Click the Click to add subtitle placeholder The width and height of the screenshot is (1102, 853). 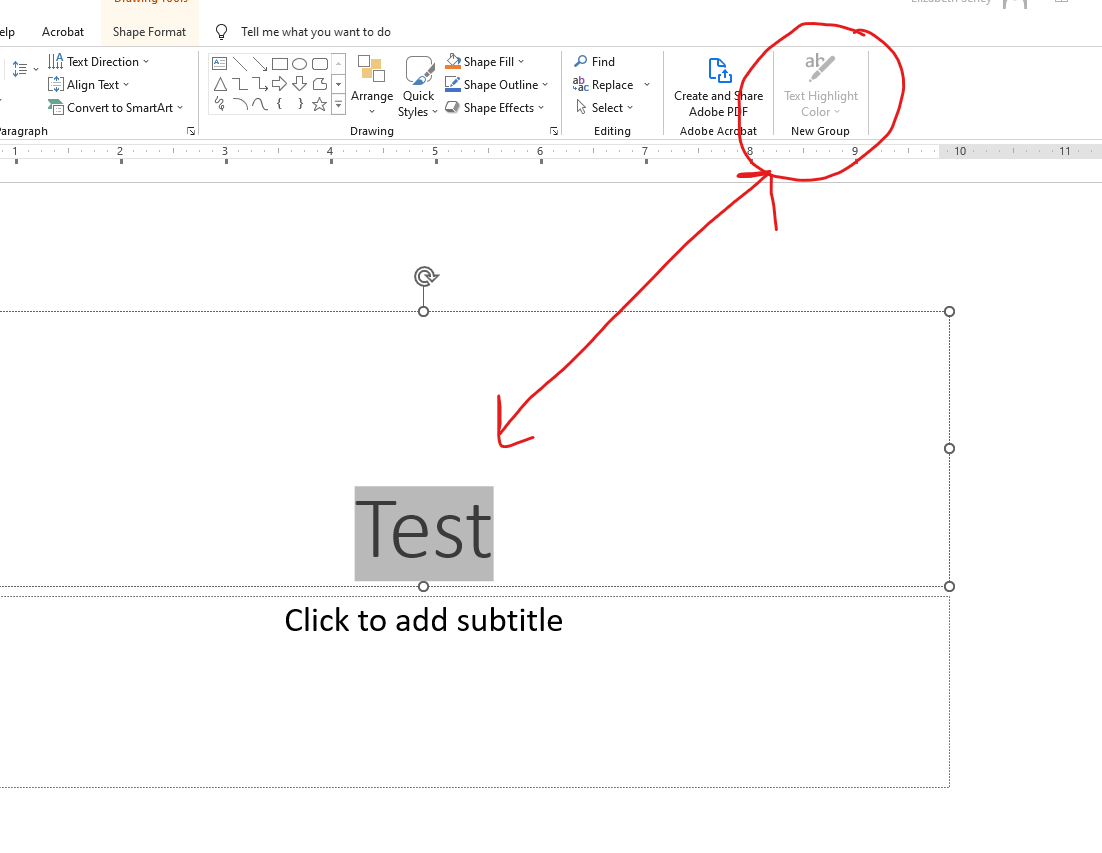(x=424, y=620)
